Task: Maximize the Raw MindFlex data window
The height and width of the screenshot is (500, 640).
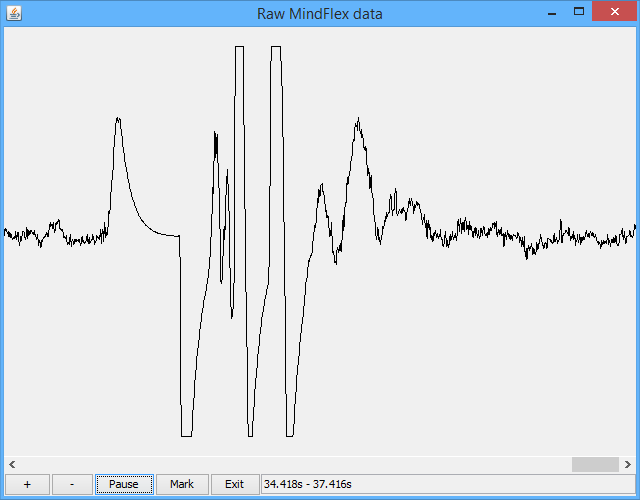Action: [x=579, y=12]
